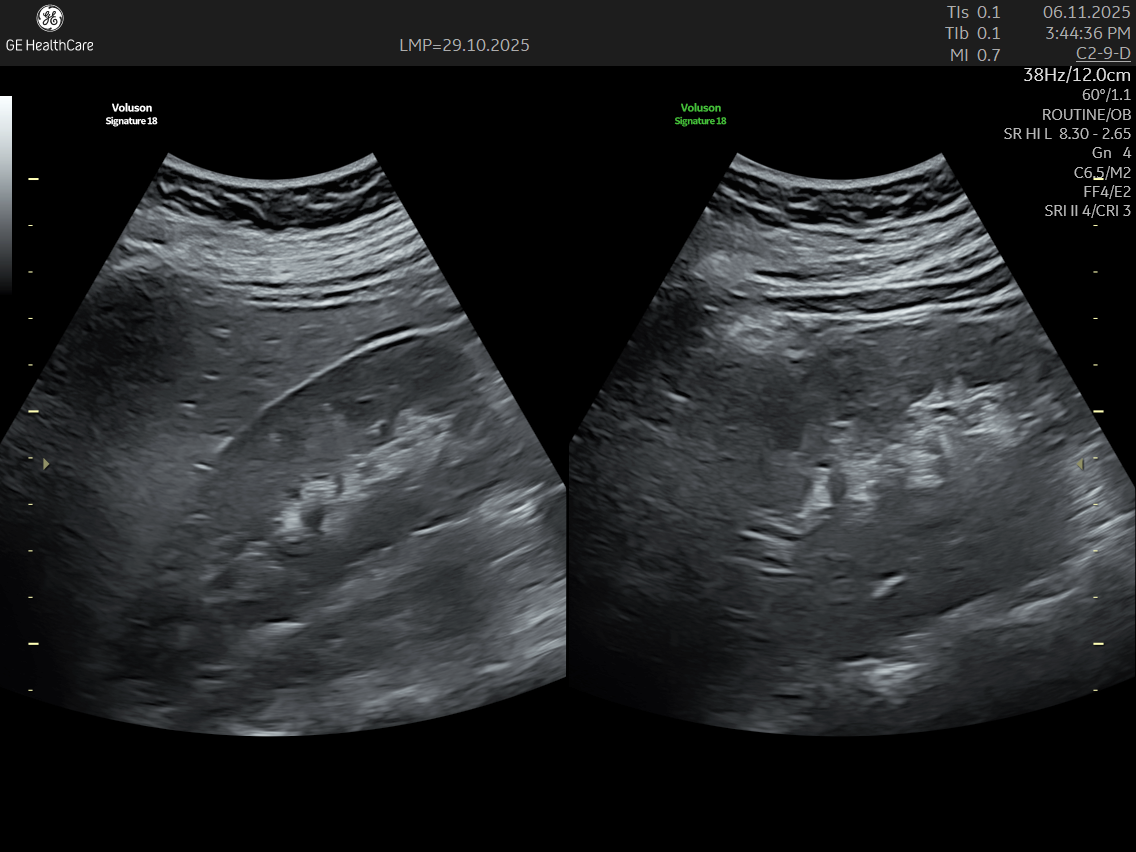Select the C2-9-D probe label

[x=1103, y=53]
